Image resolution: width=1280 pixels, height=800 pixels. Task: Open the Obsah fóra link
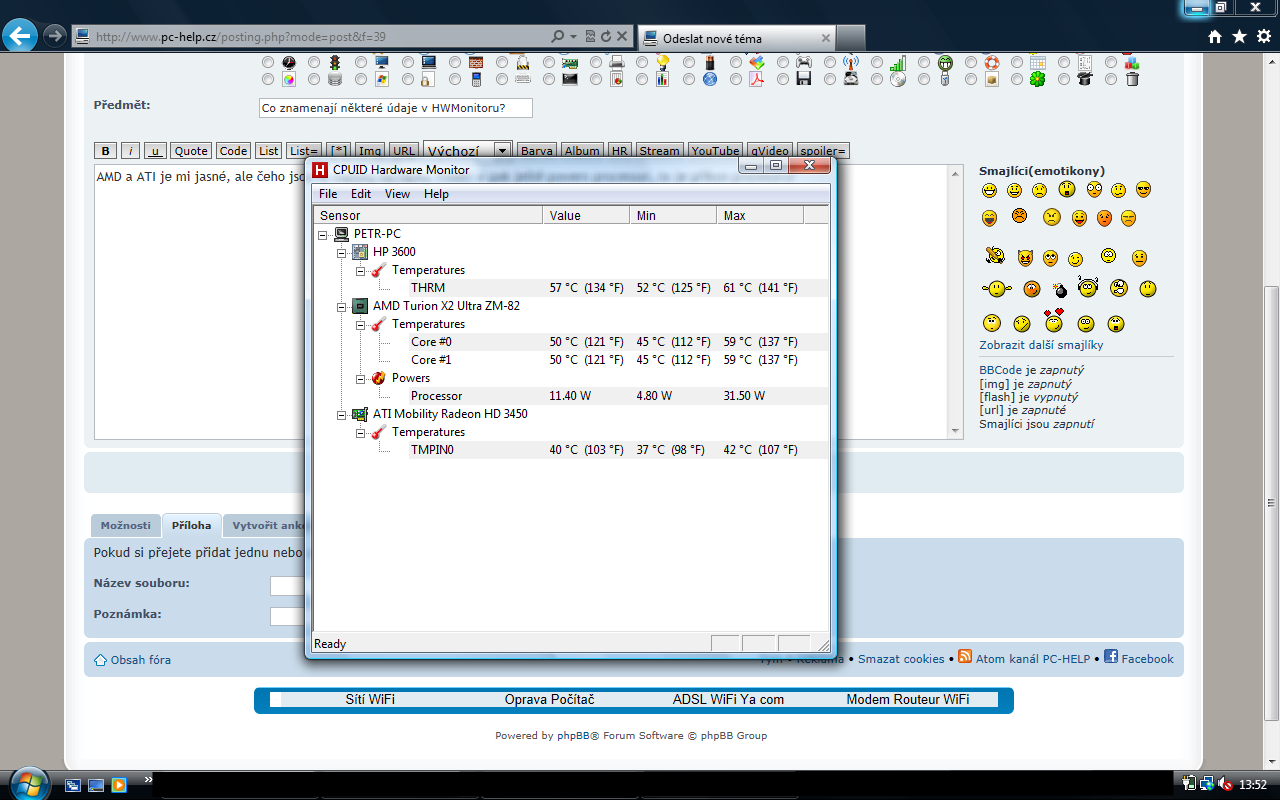pyautogui.click(x=140, y=660)
